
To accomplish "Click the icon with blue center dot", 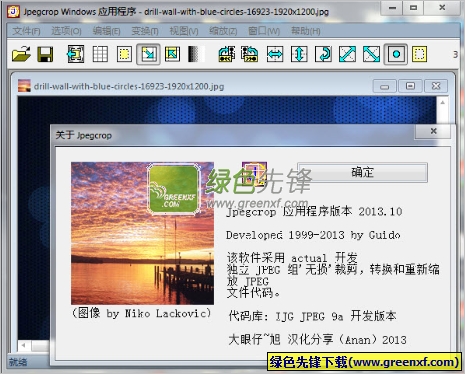I will click(x=396, y=54).
